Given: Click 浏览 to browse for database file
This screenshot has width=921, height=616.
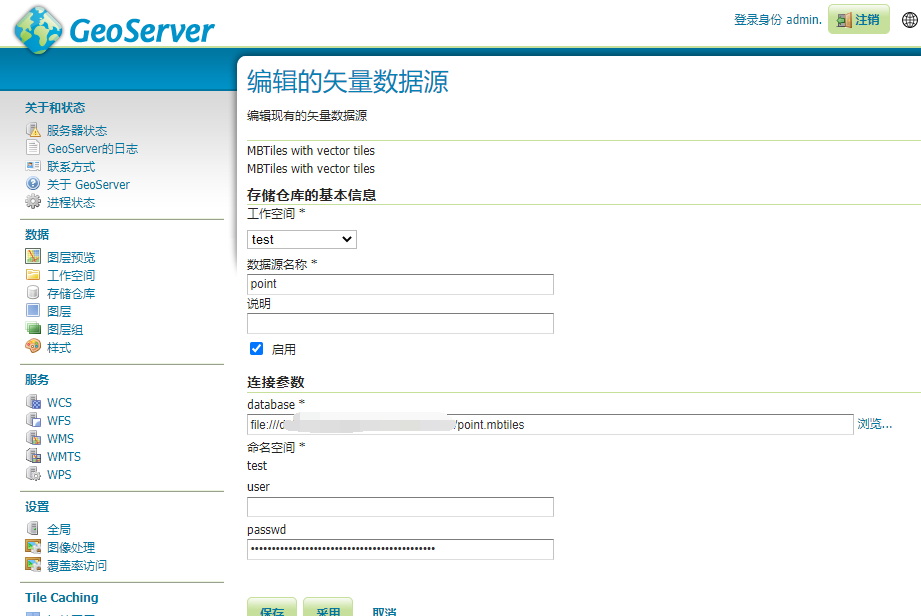Looking at the screenshot, I should point(874,424).
